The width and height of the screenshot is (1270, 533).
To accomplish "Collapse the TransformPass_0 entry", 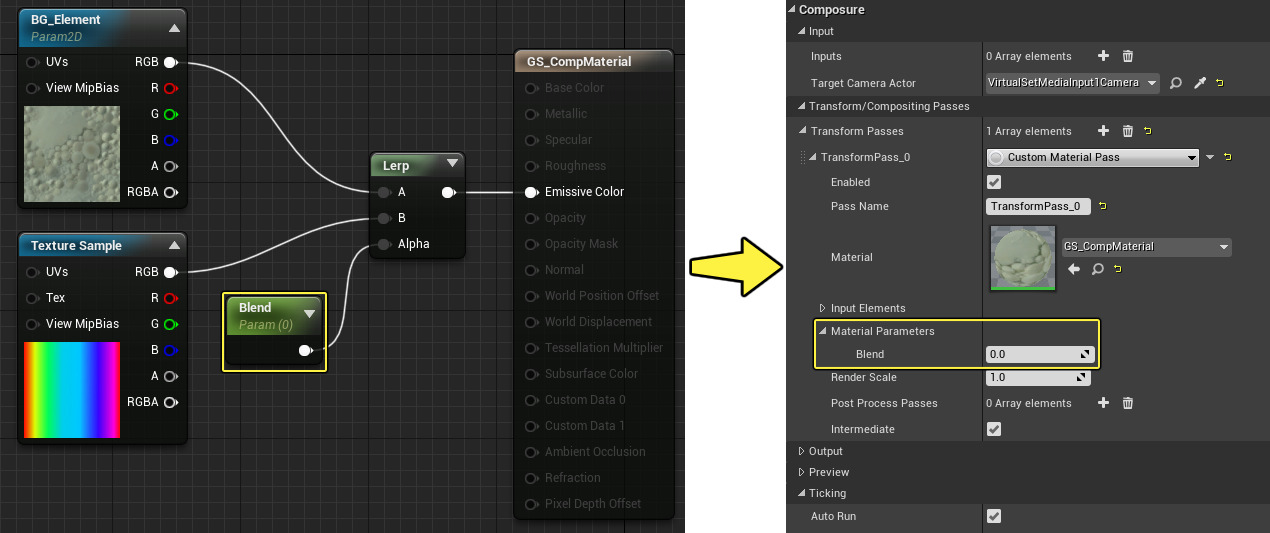I will point(813,157).
